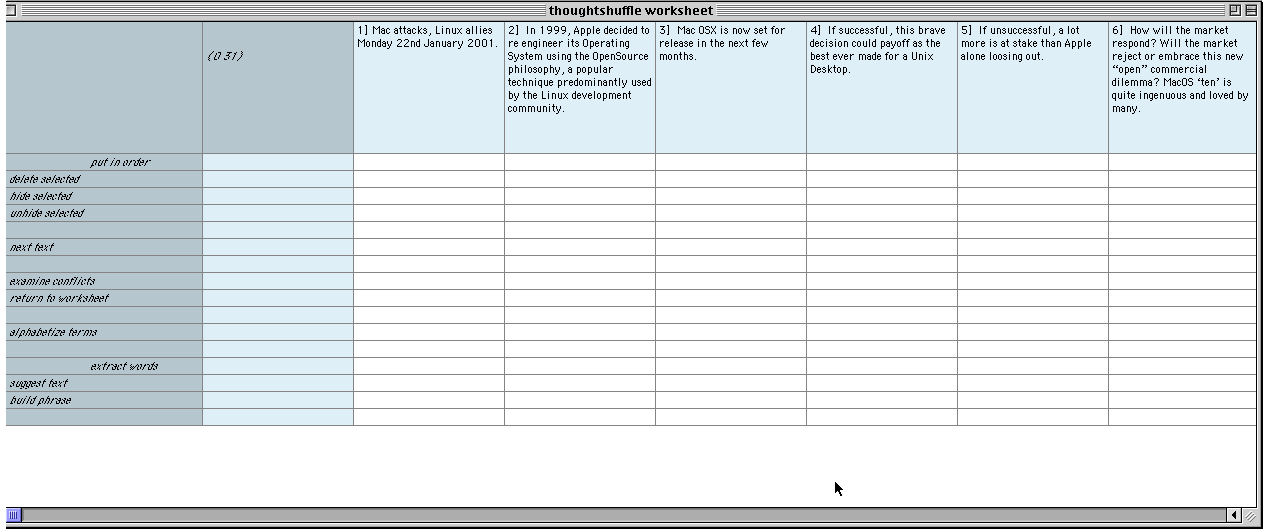Click the left scroll arrow

click(1235, 516)
